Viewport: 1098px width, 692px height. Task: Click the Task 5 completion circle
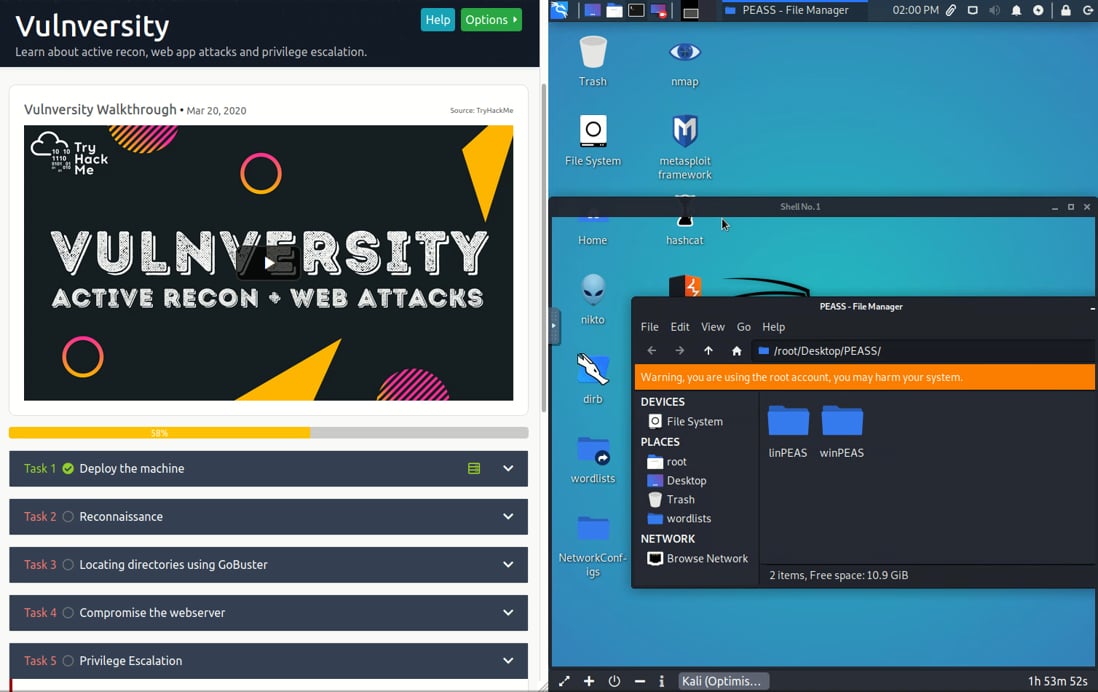pos(68,660)
